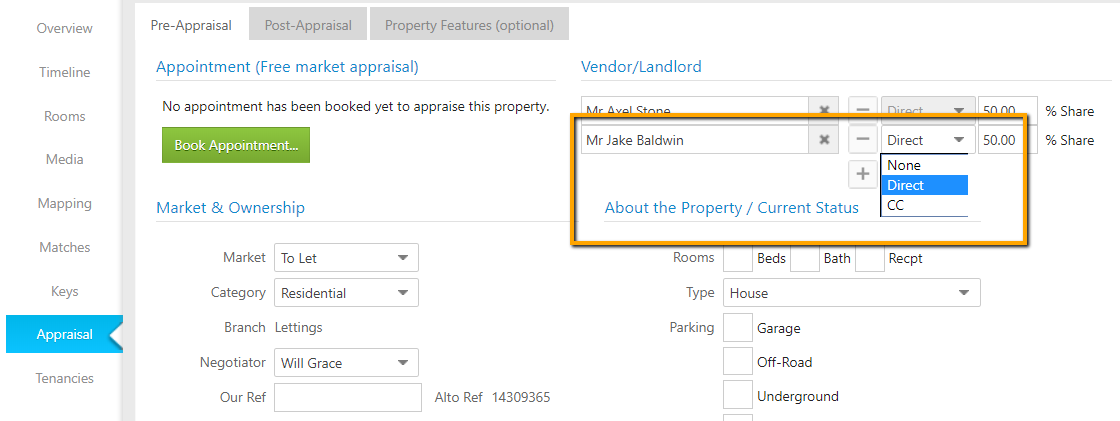Open the Negotiator Will Grace dropdown

coord(346,363)
